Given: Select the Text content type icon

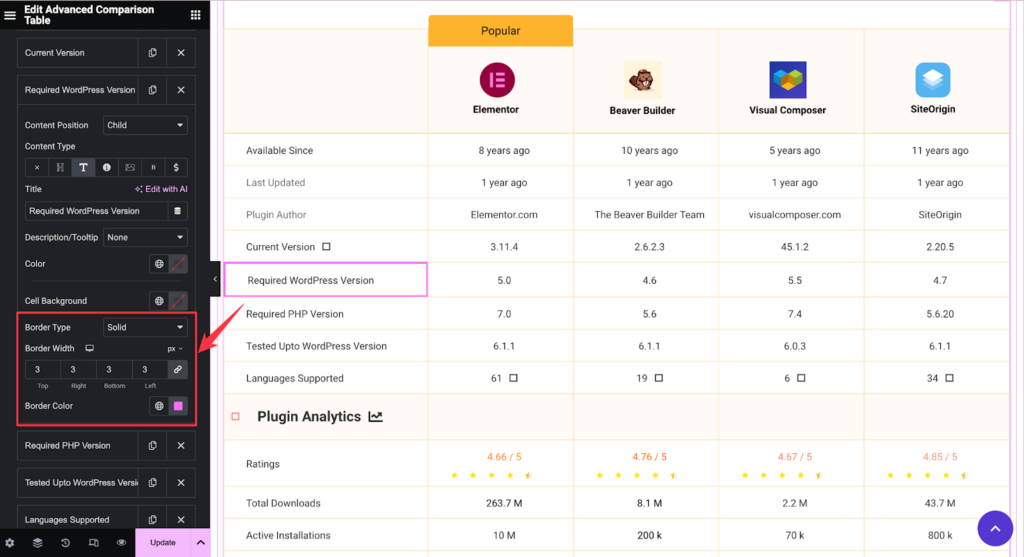Looking at the screenshot, I should point(83,168).
